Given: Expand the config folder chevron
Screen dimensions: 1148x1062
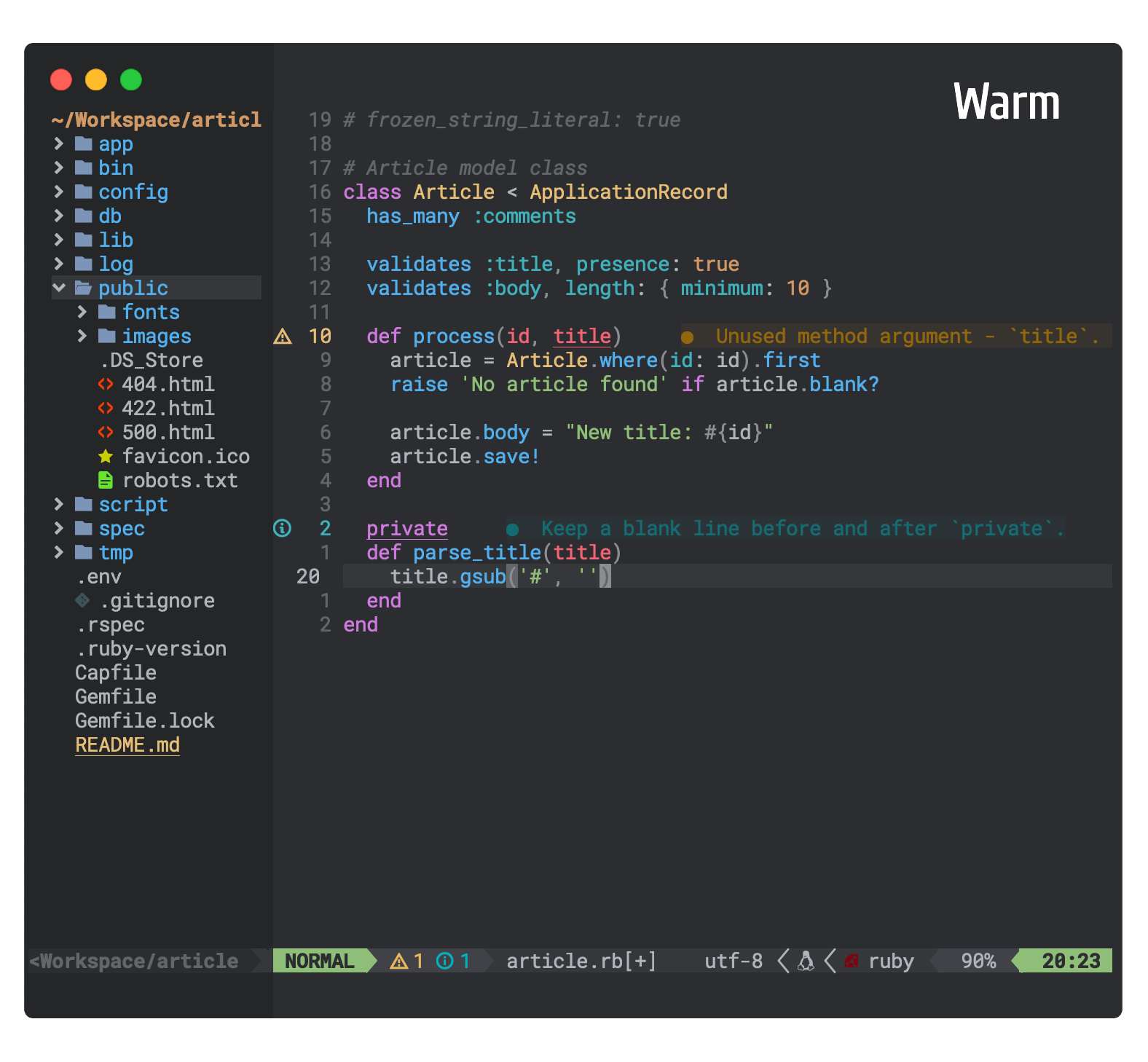Looking at the screenshot, I should (59, 192).
